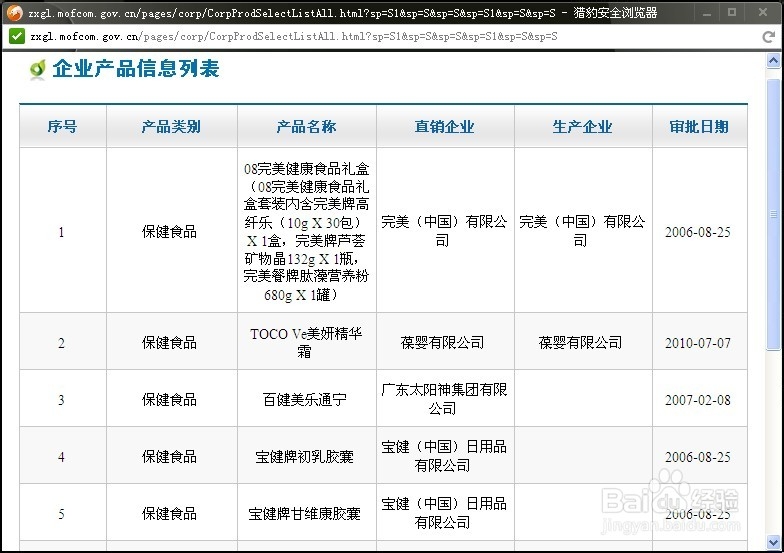Click serial number 1 cell

(62, 232)
